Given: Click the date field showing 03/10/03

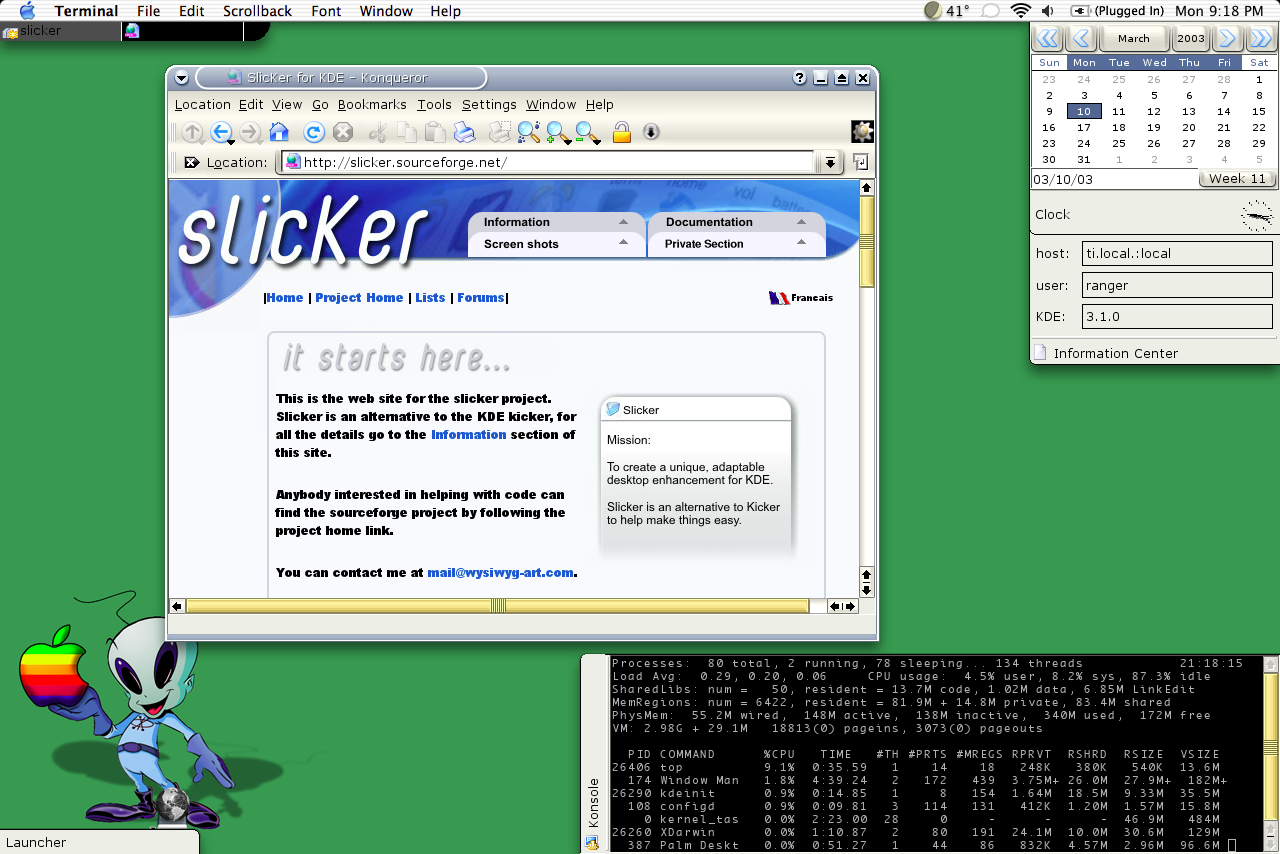Looking at the screenshot, I should coord(1114,179).
